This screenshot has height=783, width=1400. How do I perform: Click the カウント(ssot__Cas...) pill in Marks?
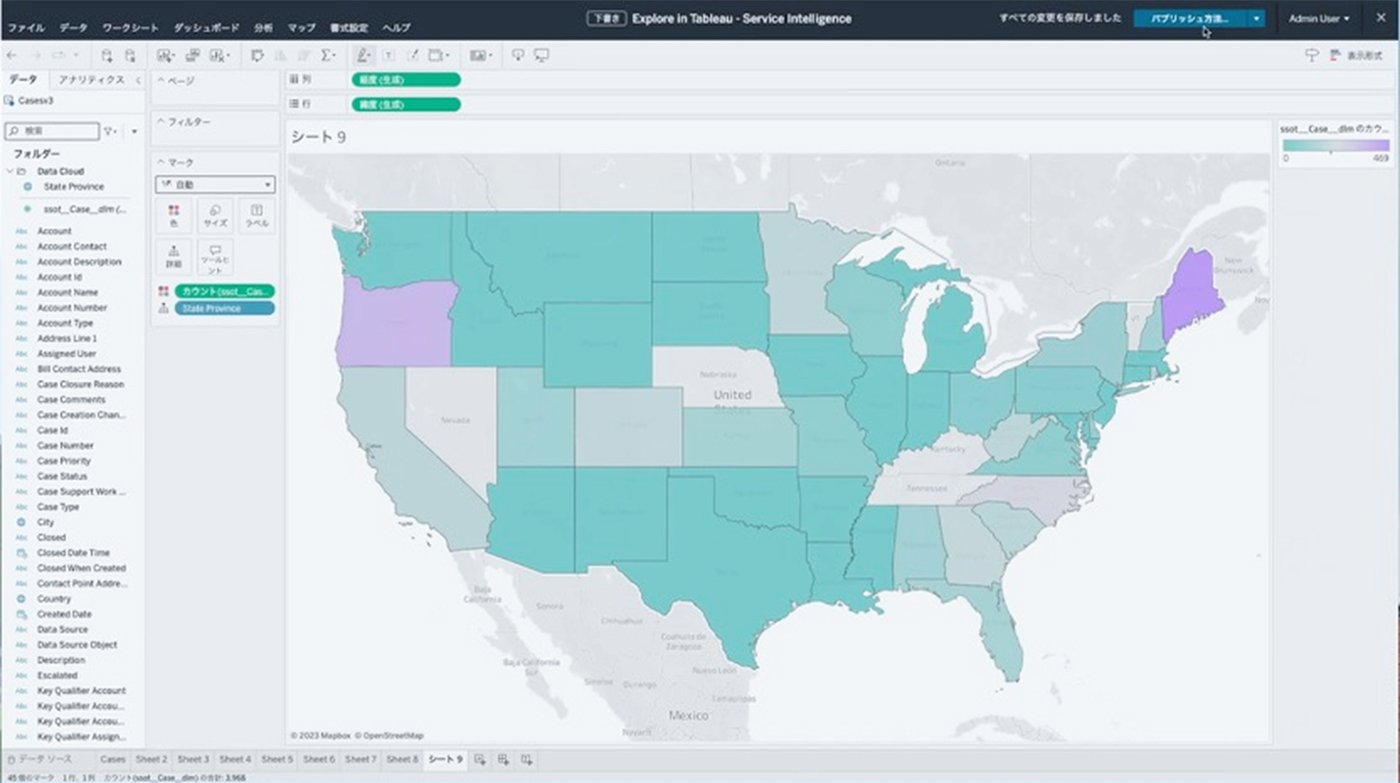tap(225, 291)
